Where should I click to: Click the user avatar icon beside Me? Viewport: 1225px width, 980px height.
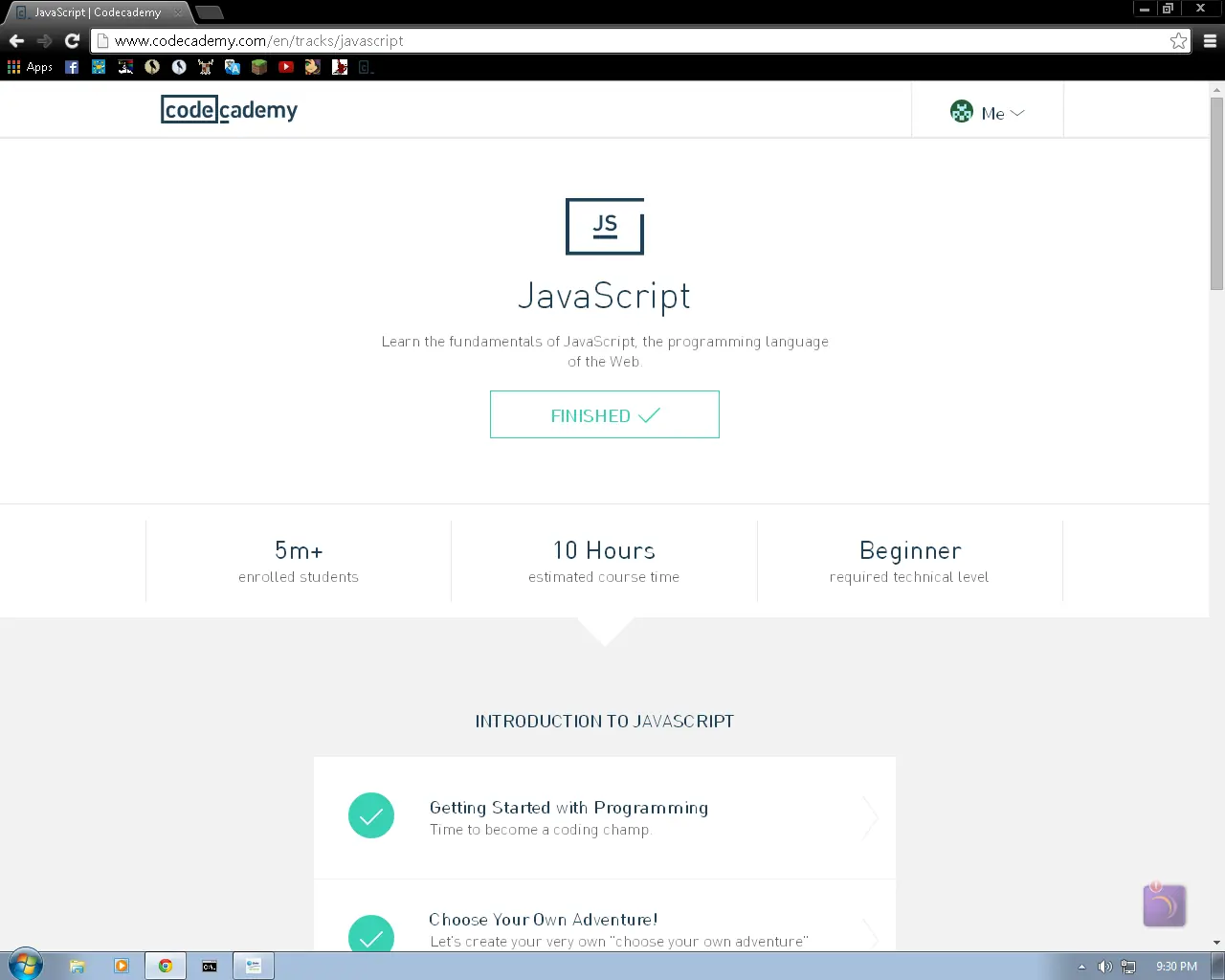tap(962, 112)
